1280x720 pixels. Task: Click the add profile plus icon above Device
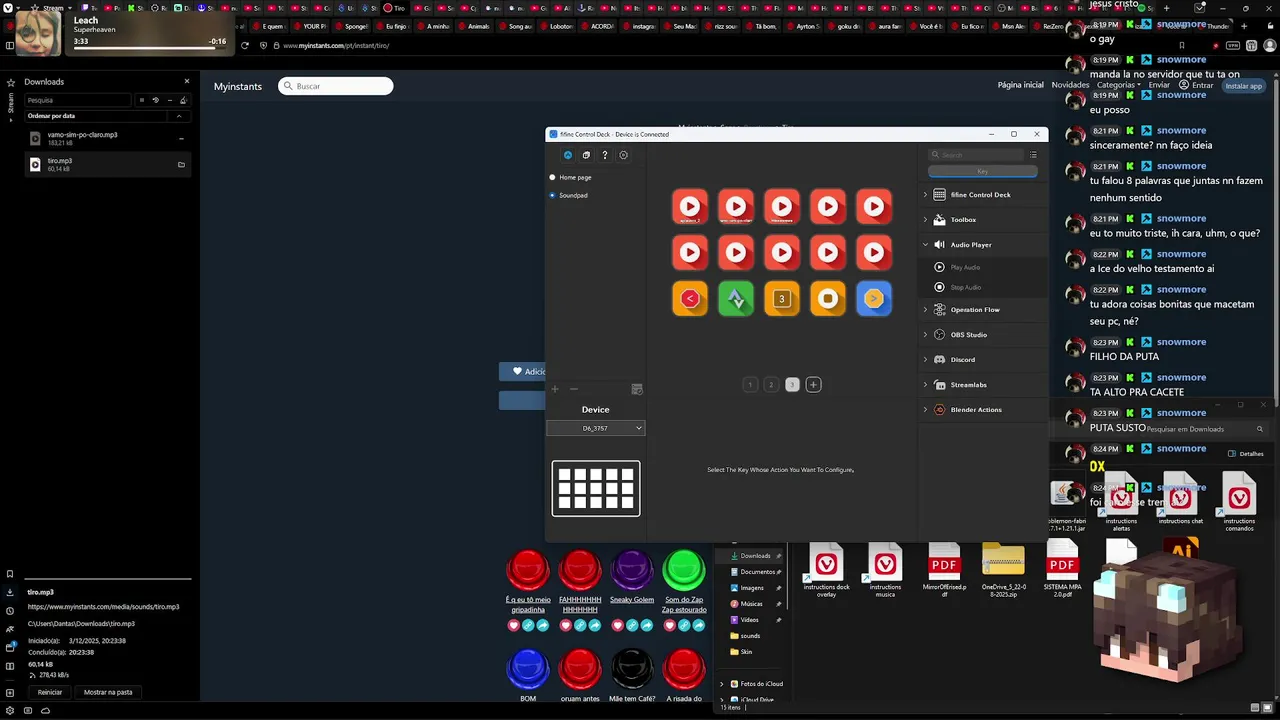[x=555, y=389]
